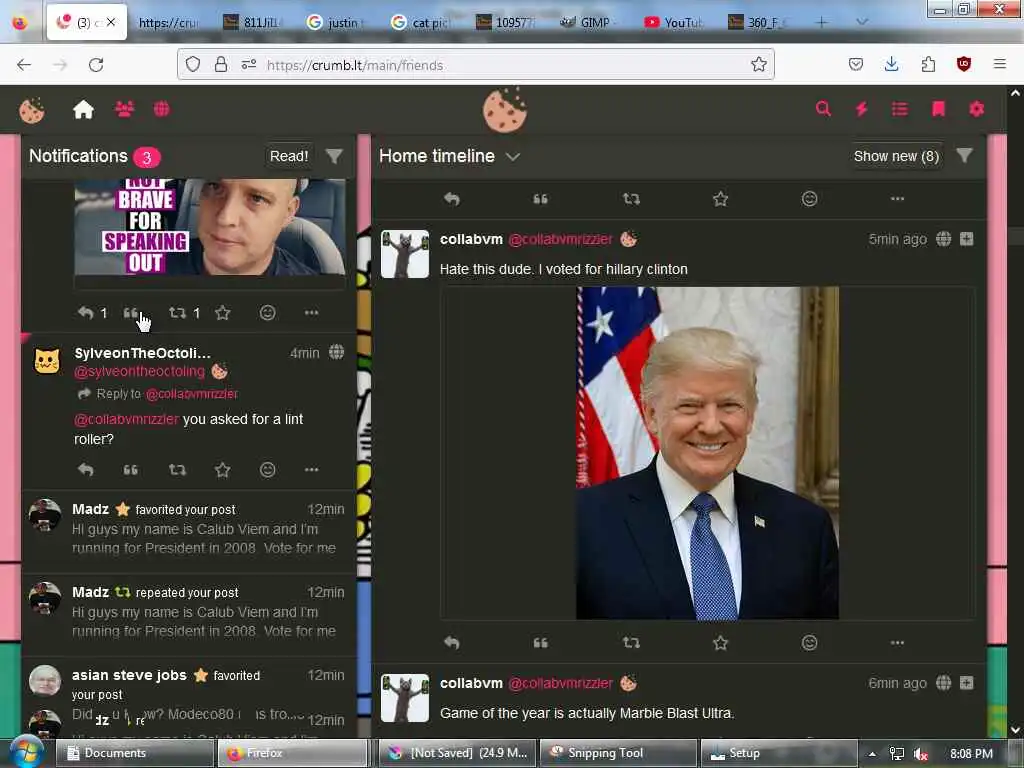The image size is (1024, 768).
Task: Bookmark this page with the star icon
Action: point(758,65)
